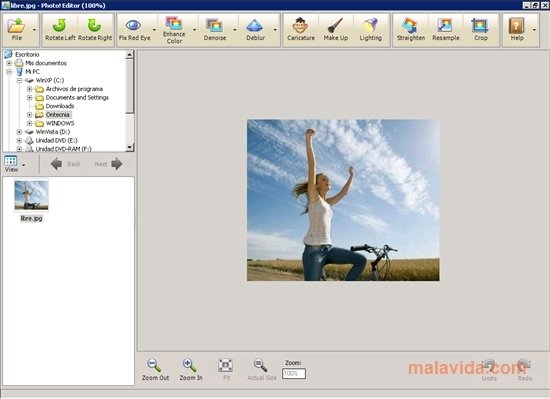The width and height of the screenshot is (550, 399).
Task: Pick the Deblur tool
Action: 255,30
